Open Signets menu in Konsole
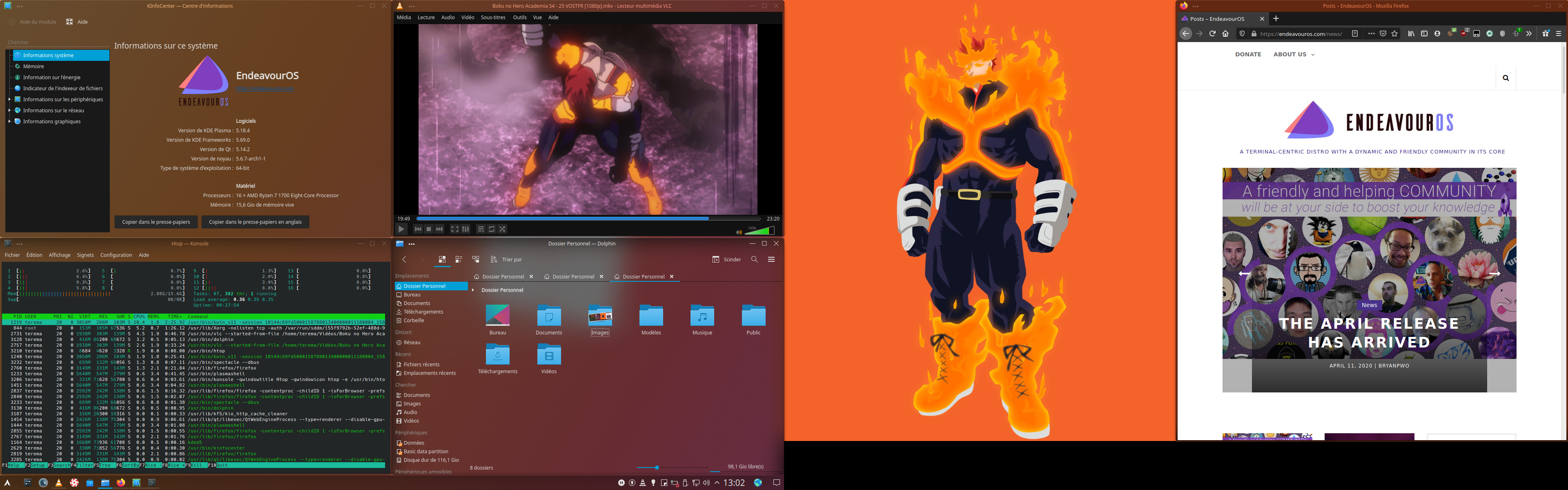 tap(85, 255)
